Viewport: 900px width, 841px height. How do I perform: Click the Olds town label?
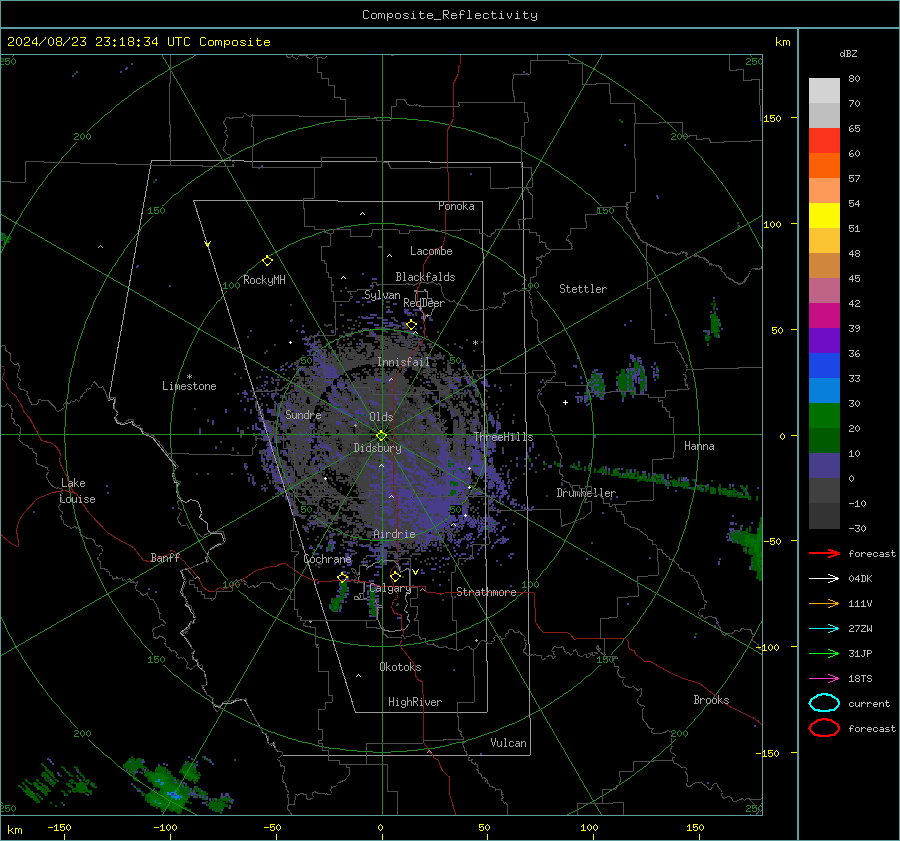[381, 417]
